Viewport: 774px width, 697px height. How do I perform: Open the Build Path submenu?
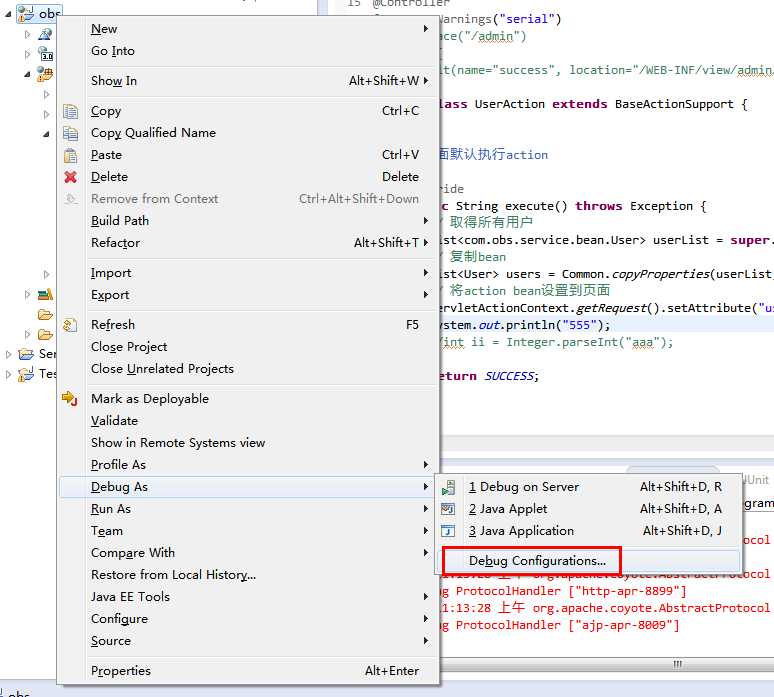[248, 221]
